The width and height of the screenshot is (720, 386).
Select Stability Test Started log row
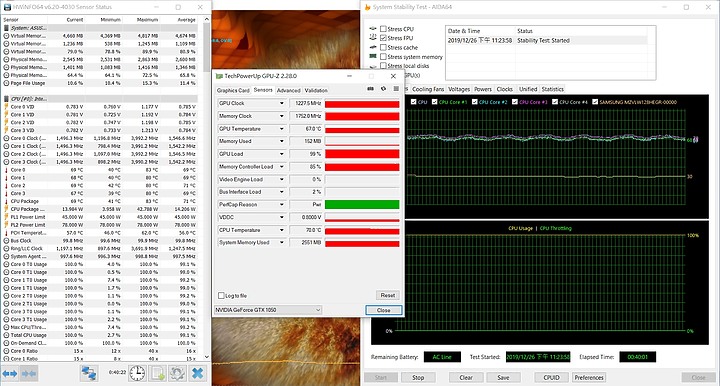tap(547, 40)
